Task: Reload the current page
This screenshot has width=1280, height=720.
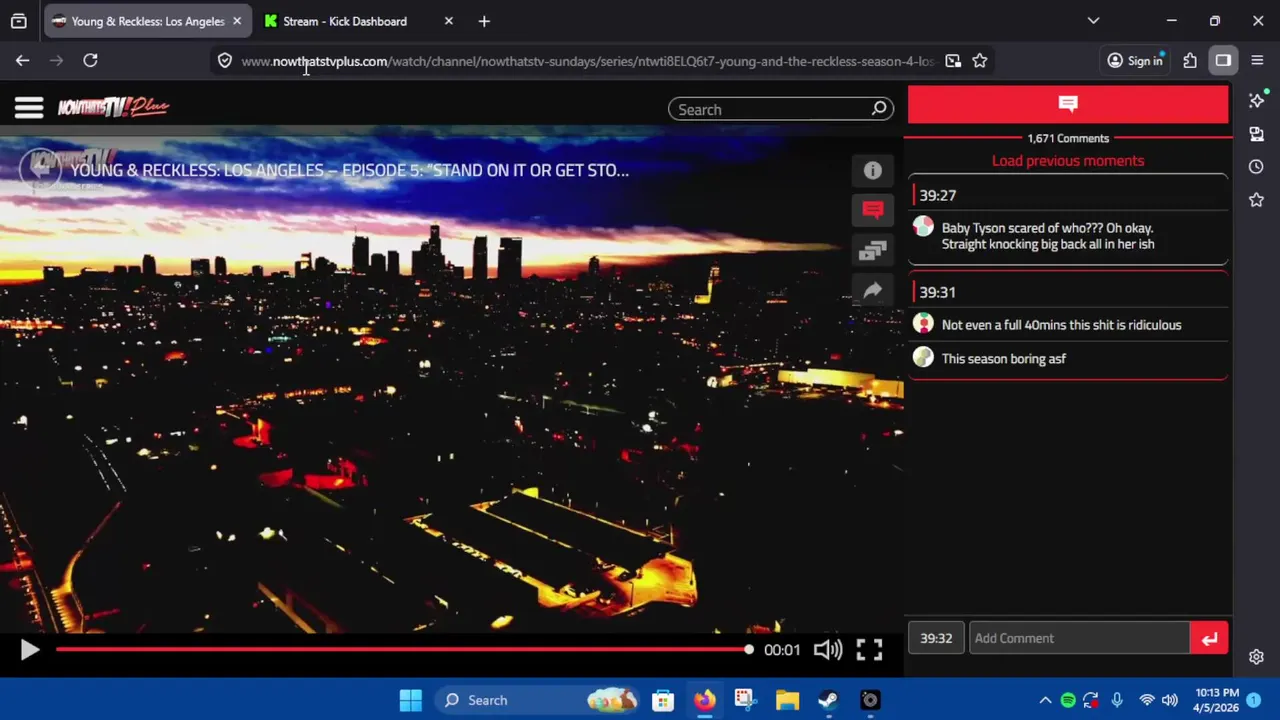Action: click(90, 61)
